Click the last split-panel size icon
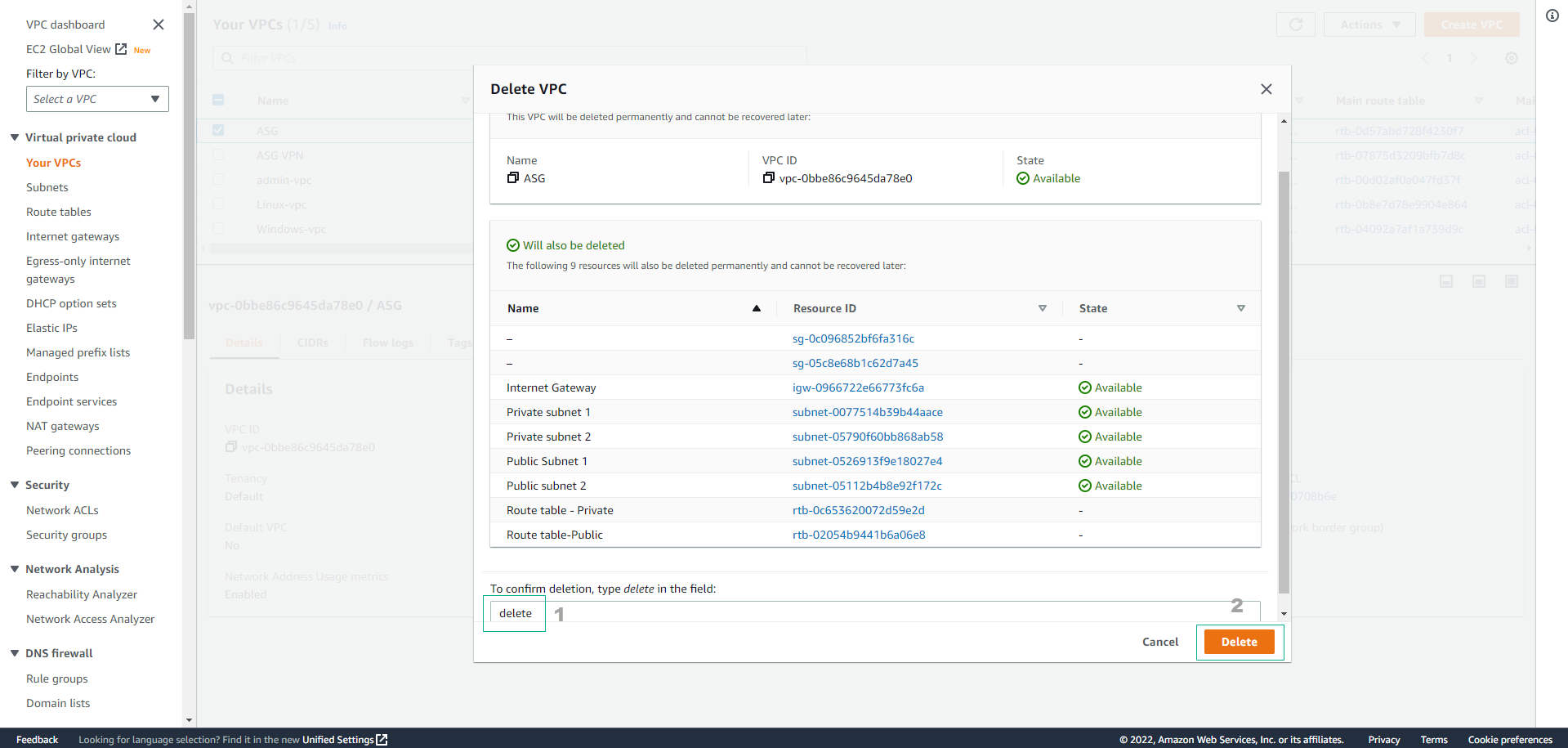The image size is (1568, 748). tap(1512, 281)
